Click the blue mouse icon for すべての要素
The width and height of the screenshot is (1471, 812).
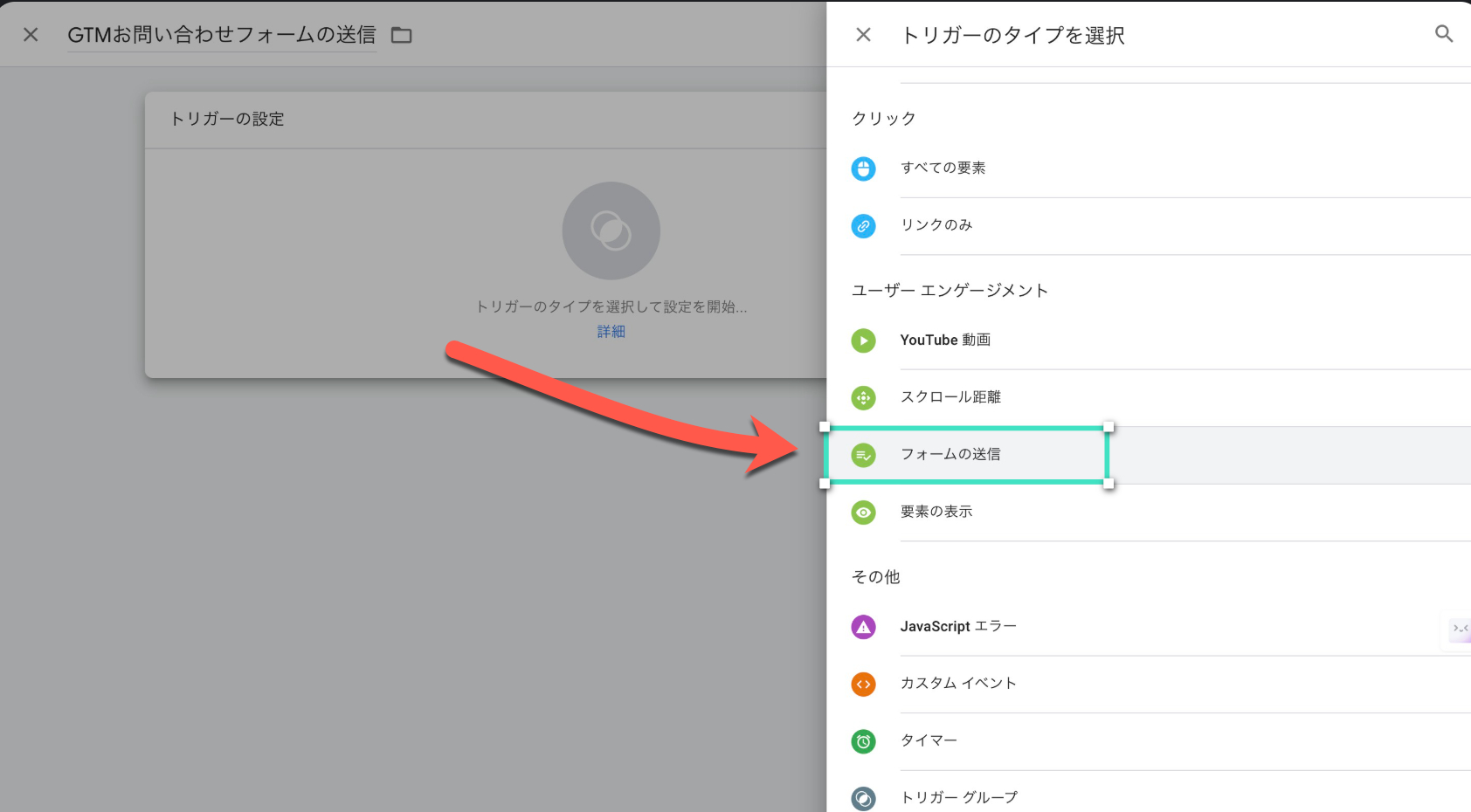(863, 169)
